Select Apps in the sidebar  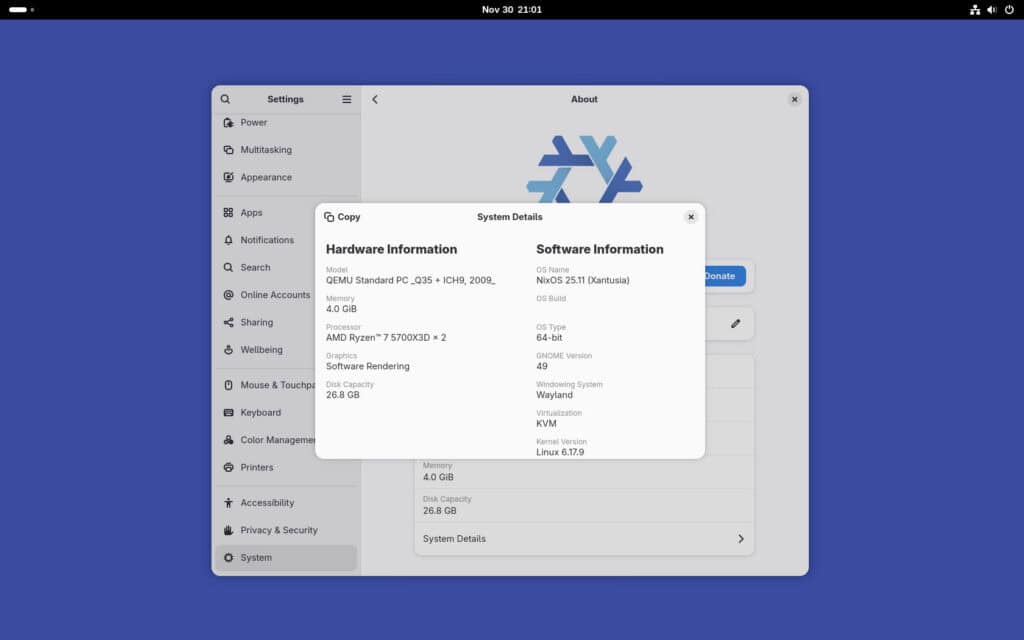(251, 212)
